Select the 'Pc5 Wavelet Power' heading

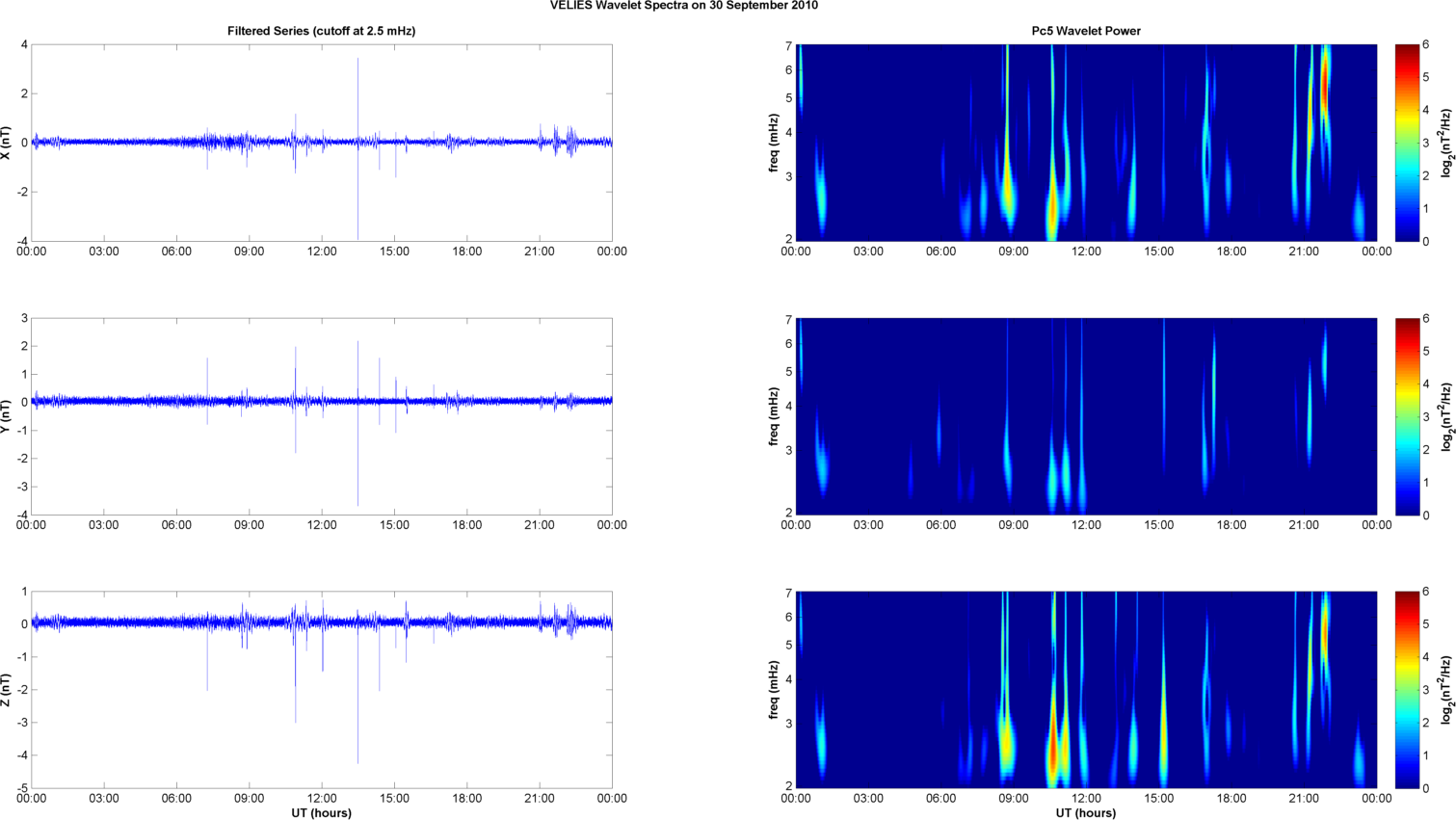(x=1086, y=31)
